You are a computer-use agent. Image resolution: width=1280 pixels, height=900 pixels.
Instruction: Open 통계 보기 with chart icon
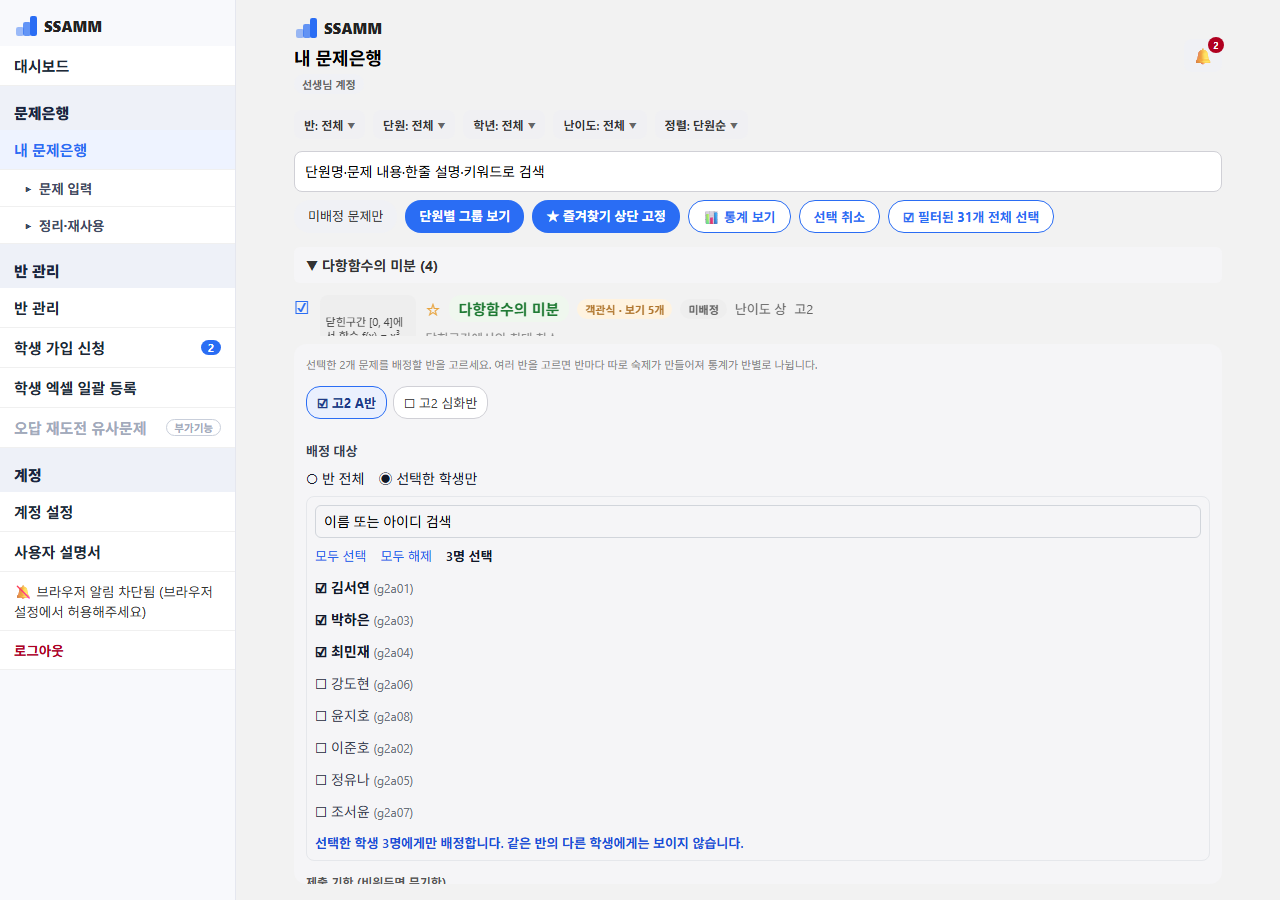pyautogui.click(x=739, y=217)
